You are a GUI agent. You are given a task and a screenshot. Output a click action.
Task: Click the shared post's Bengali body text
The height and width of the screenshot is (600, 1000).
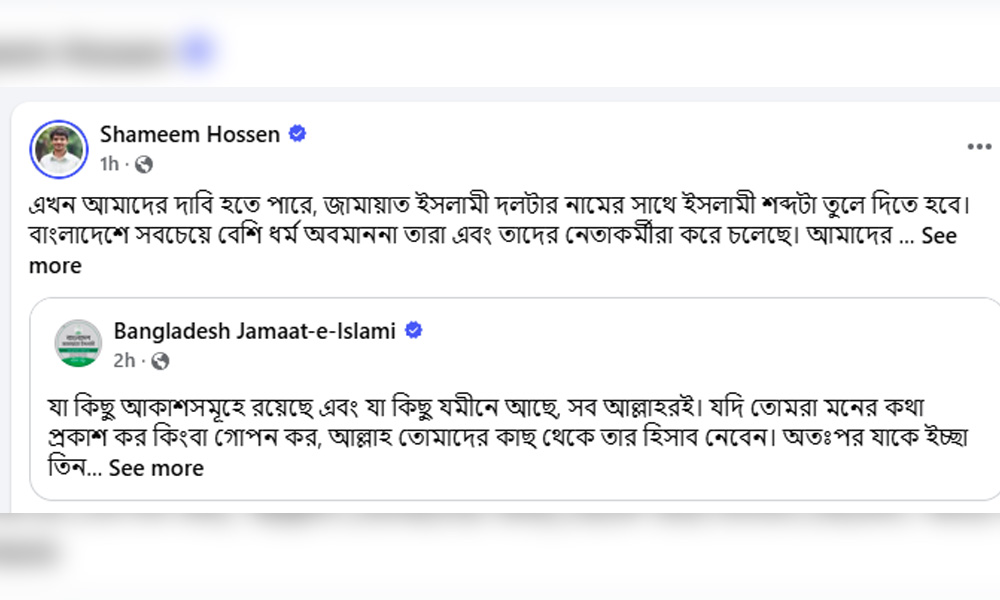point(508,437)
